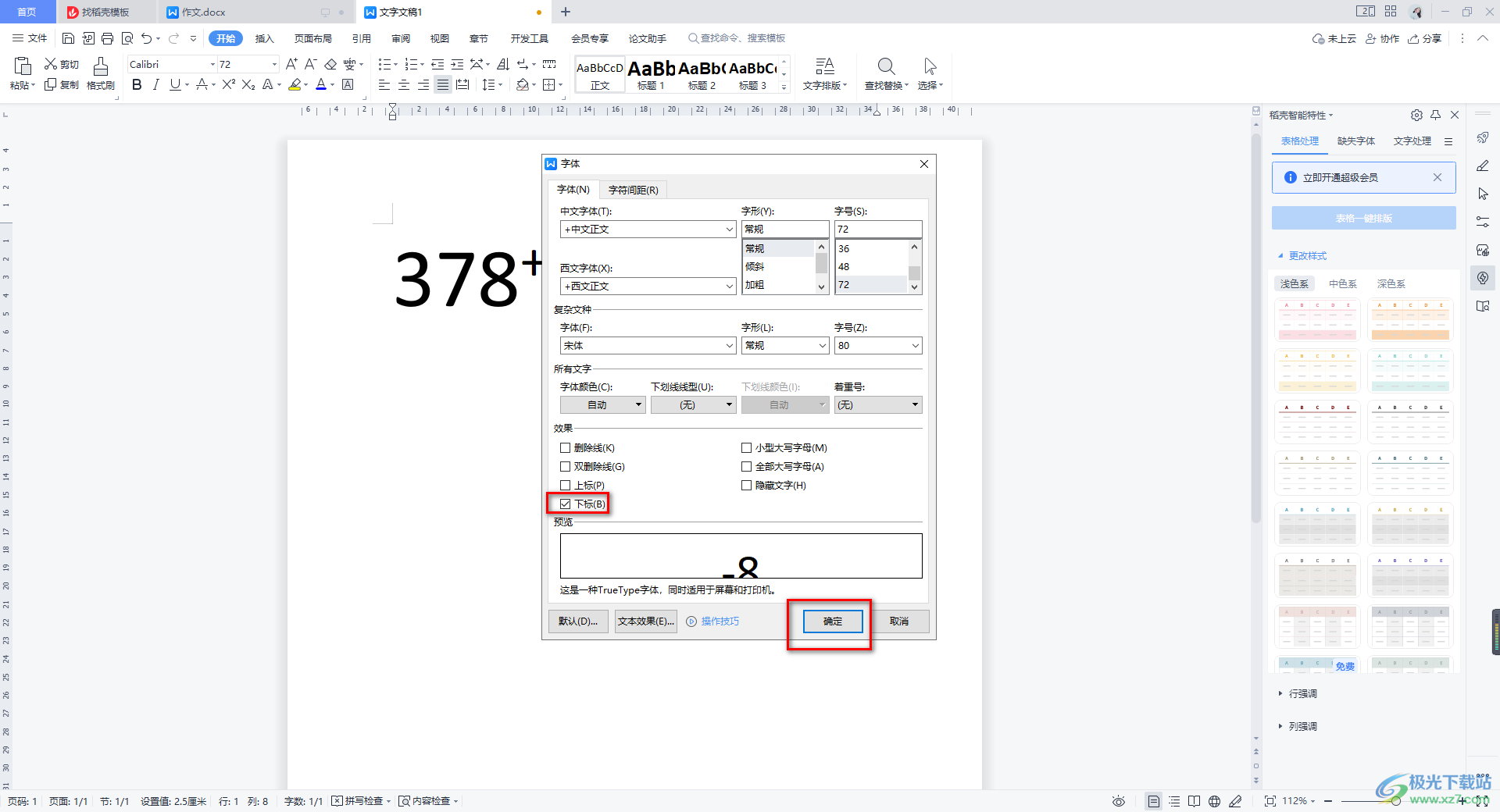Select size 48 in font size list
The height and width of the screenshot is (812, 1500).
coord(871,267)
